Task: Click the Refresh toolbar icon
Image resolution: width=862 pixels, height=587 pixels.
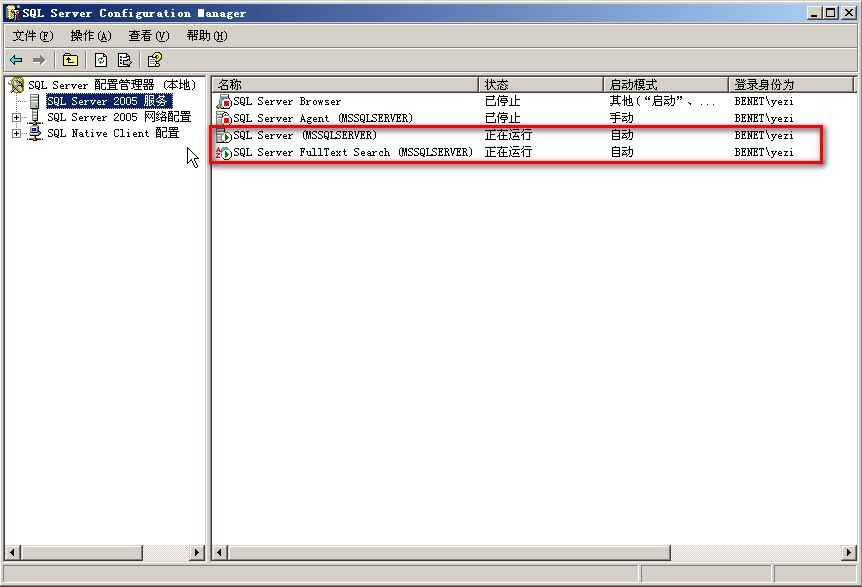Action: click(x=101, y=60)
